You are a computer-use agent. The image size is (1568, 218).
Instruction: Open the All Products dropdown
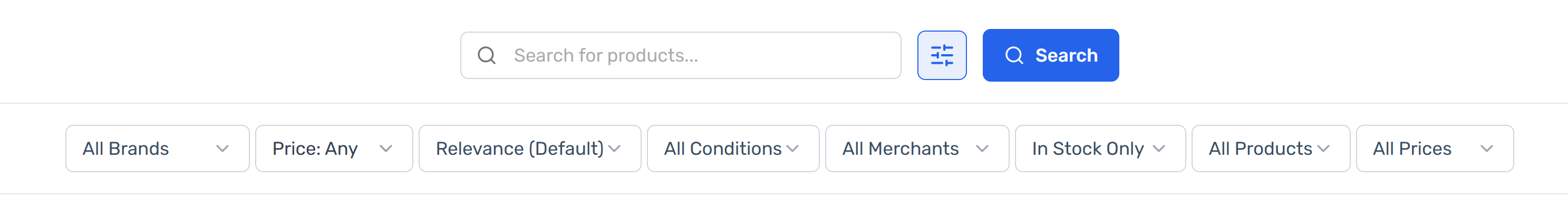[1270, 149]
